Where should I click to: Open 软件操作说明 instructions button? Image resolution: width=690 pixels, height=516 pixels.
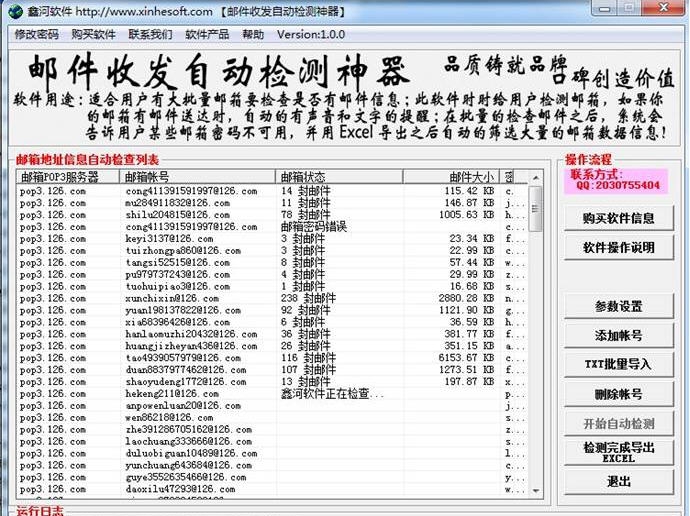(619, 247)
